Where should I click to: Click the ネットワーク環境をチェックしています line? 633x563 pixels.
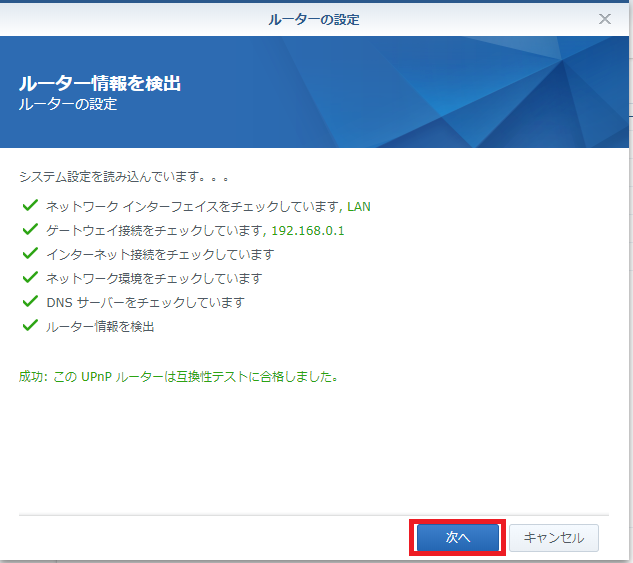(x=154, y=278)
